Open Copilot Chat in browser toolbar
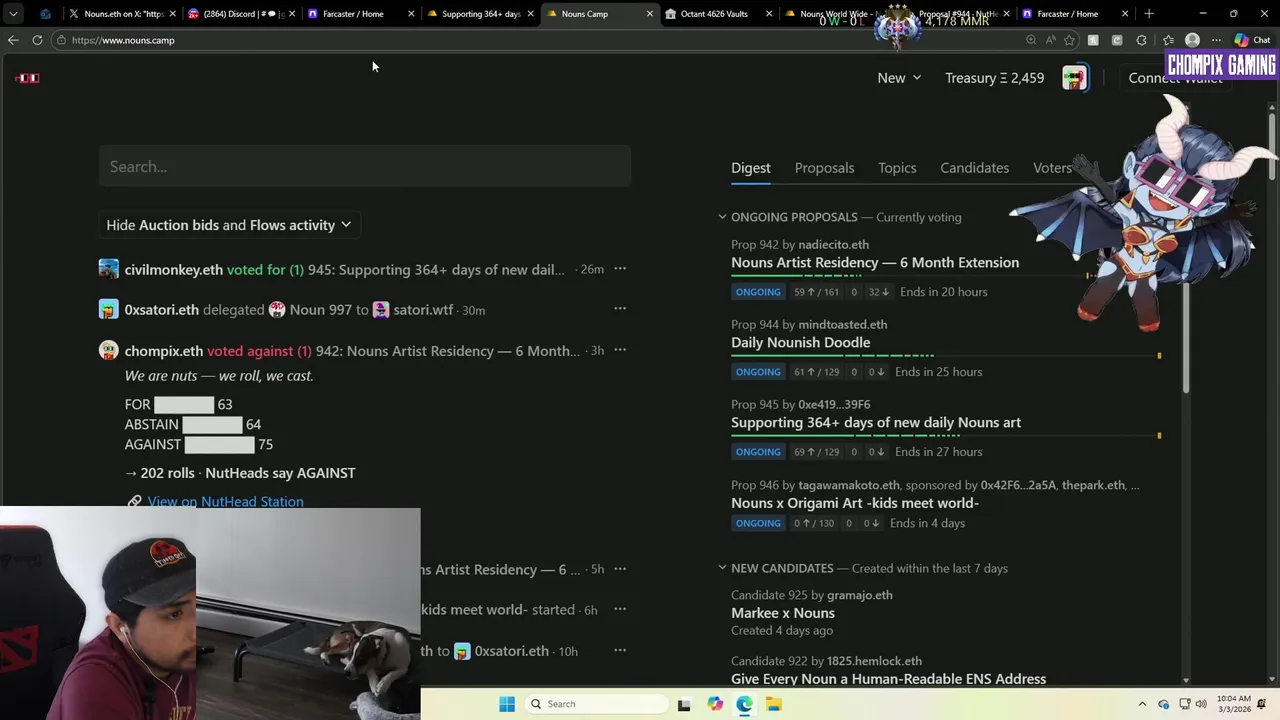This screenshot has height=720, width=1280. [x=1254, y=40]
